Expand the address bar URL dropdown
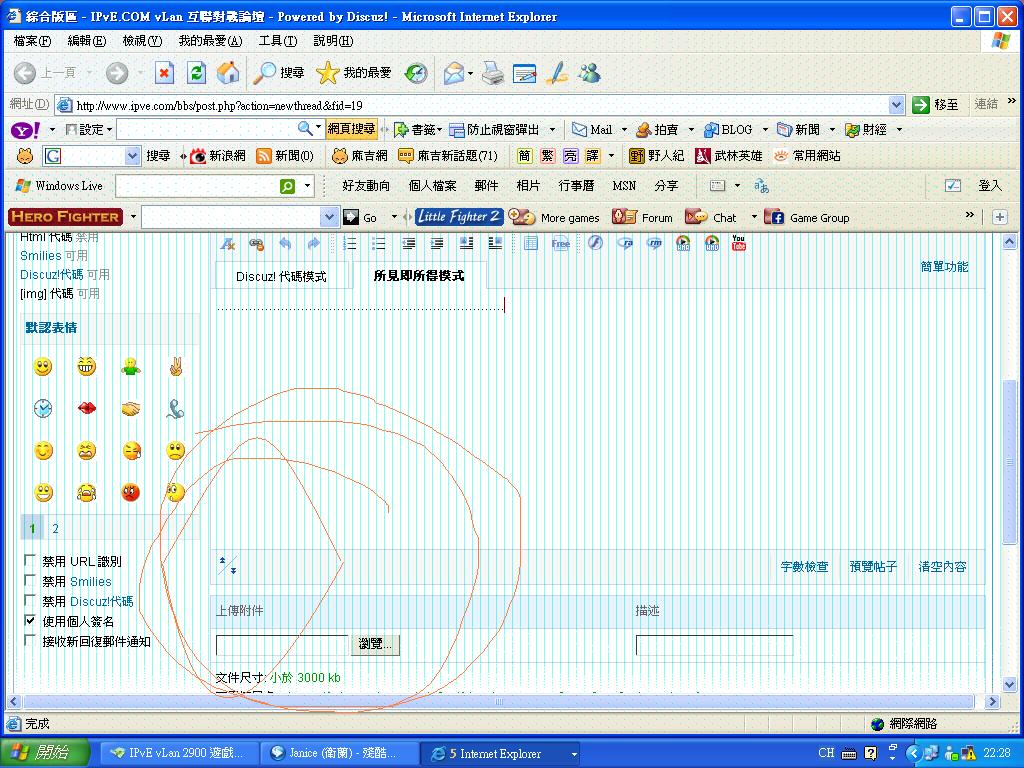This screenshot has height=768, width=1024. [x=896, y=105]
